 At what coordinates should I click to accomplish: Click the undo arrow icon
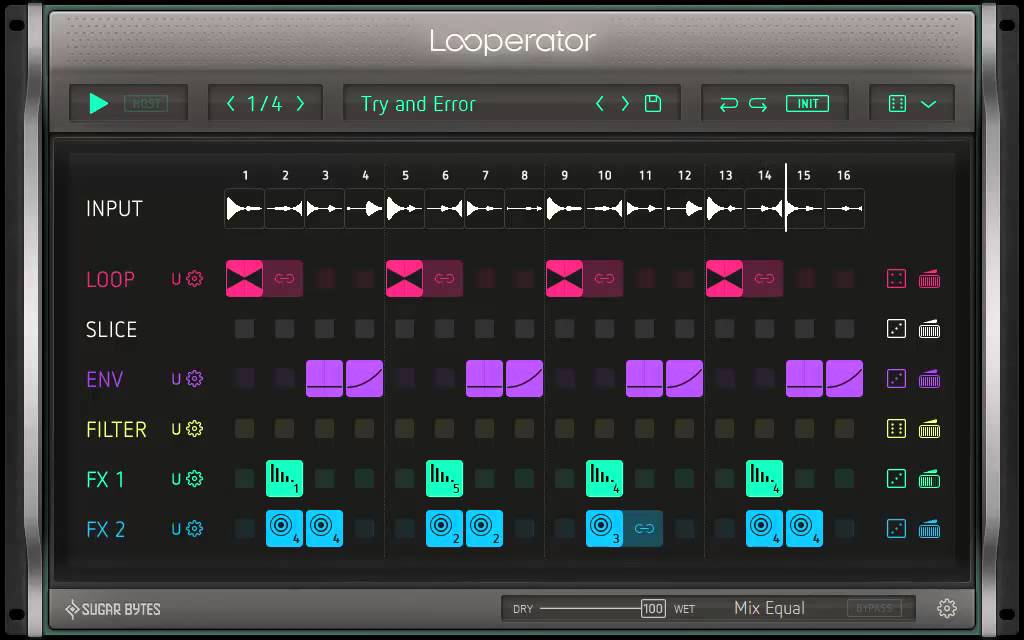tap(729, 104)
